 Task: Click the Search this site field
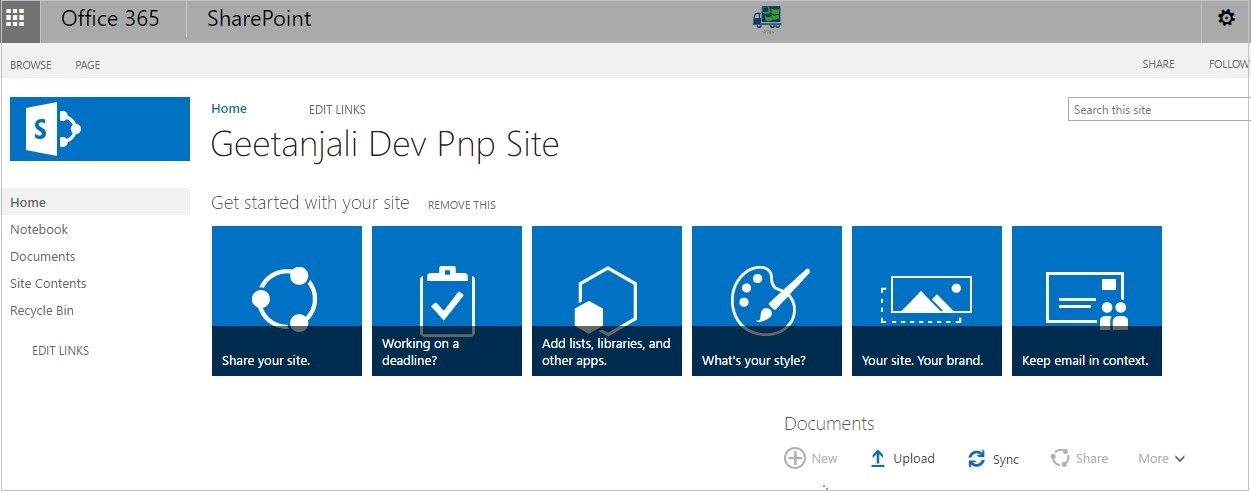1159,110
